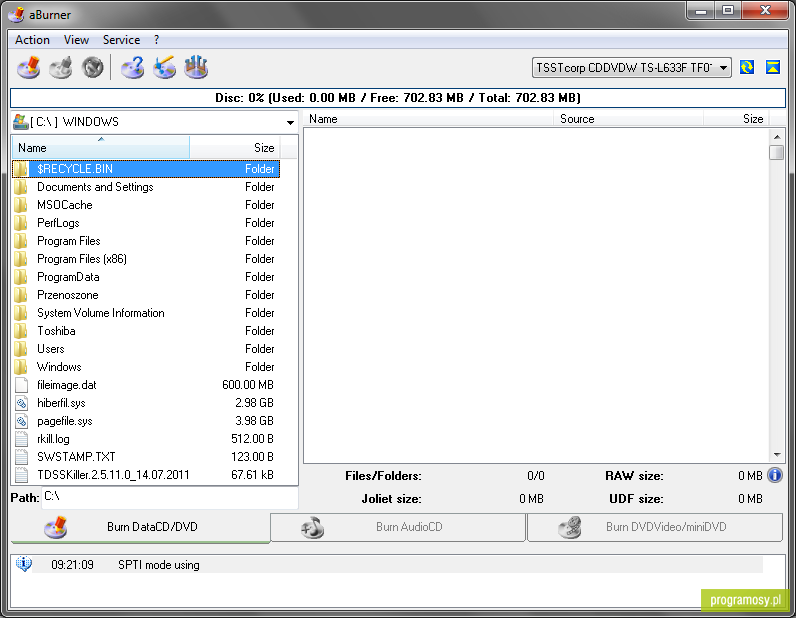Click the compilation Source column header

(x=628, y=119)
